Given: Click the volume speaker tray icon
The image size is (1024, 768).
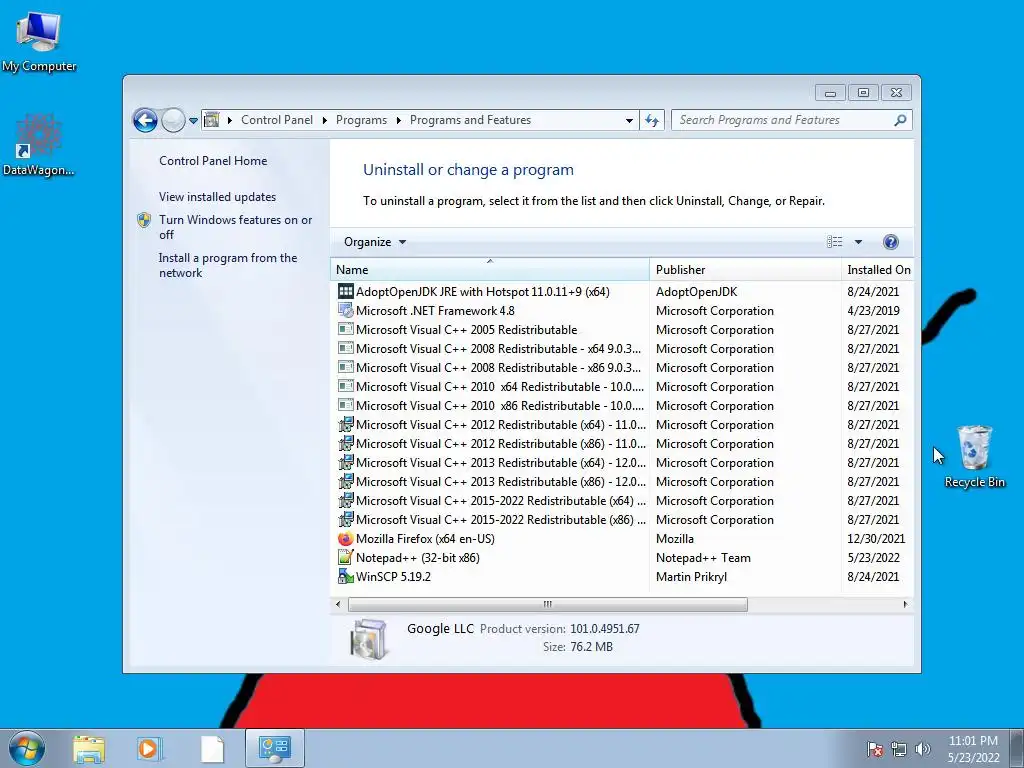Looking at the screenshot, I should click(x=923, y=749).
